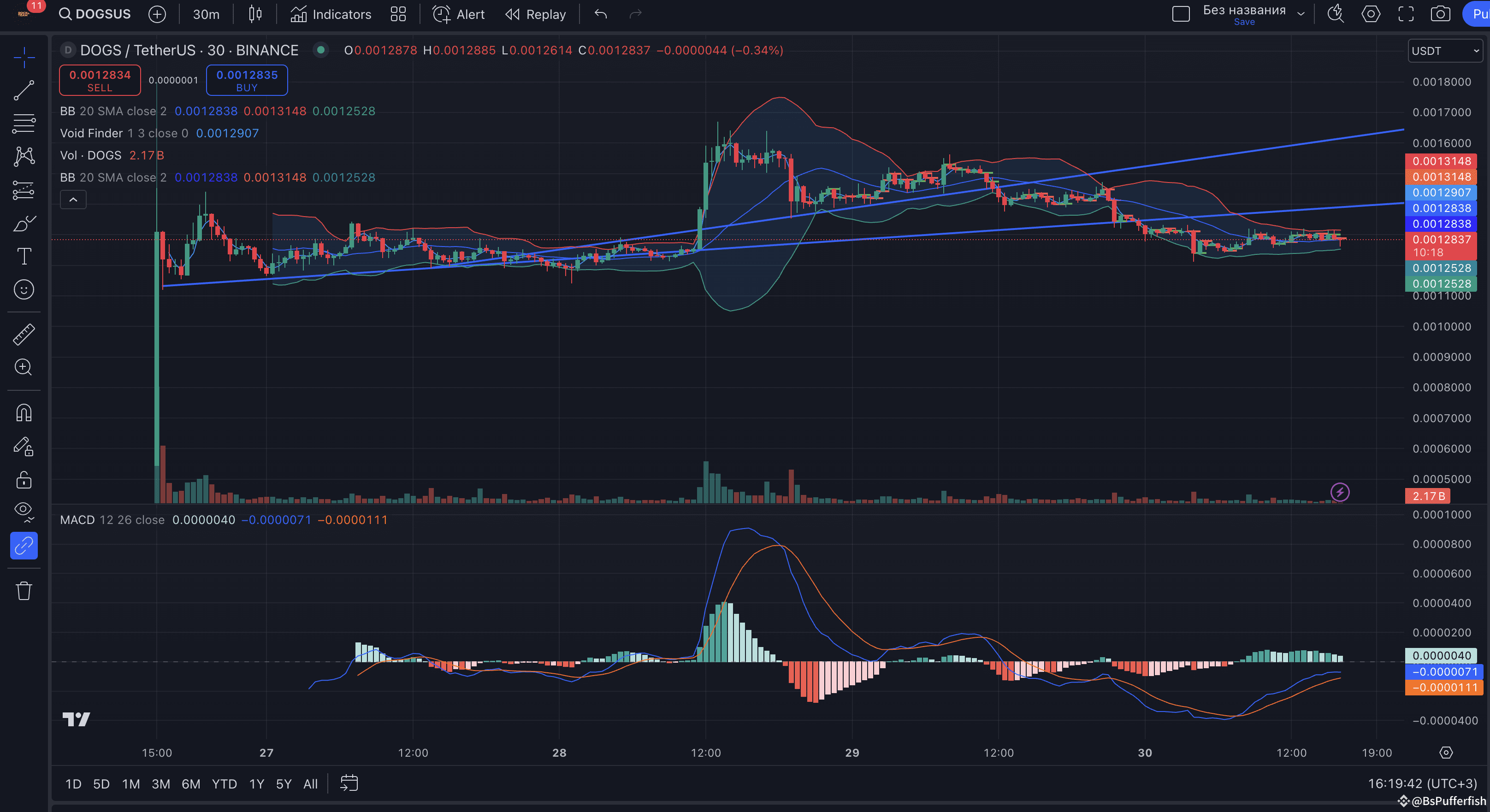The image size is (1490, 812).
Task: Toggle lock all drawing tools
Action: click(x=24, y=479)
